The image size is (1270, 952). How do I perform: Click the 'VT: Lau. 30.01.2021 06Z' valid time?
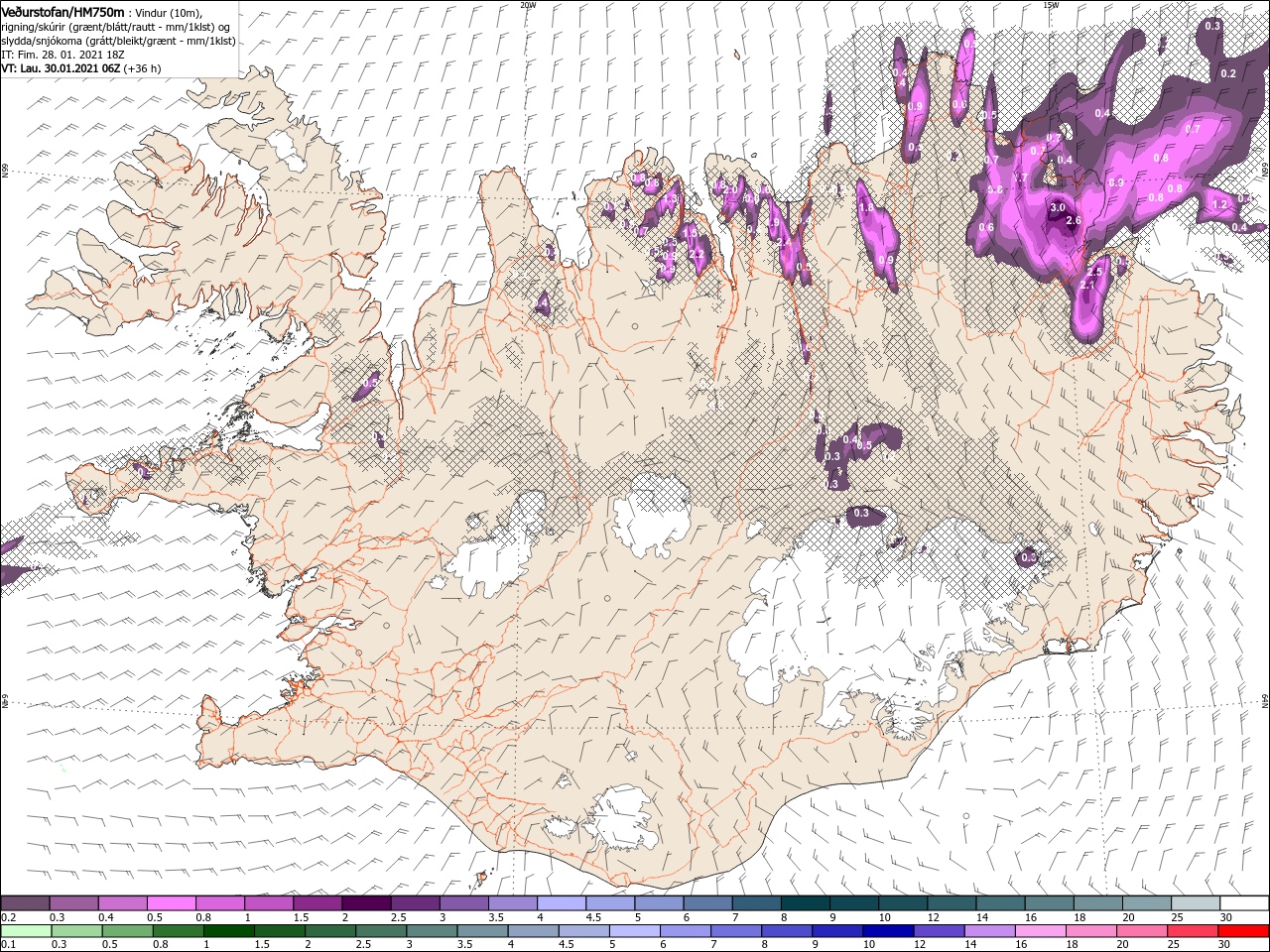[x=62, y=68]
